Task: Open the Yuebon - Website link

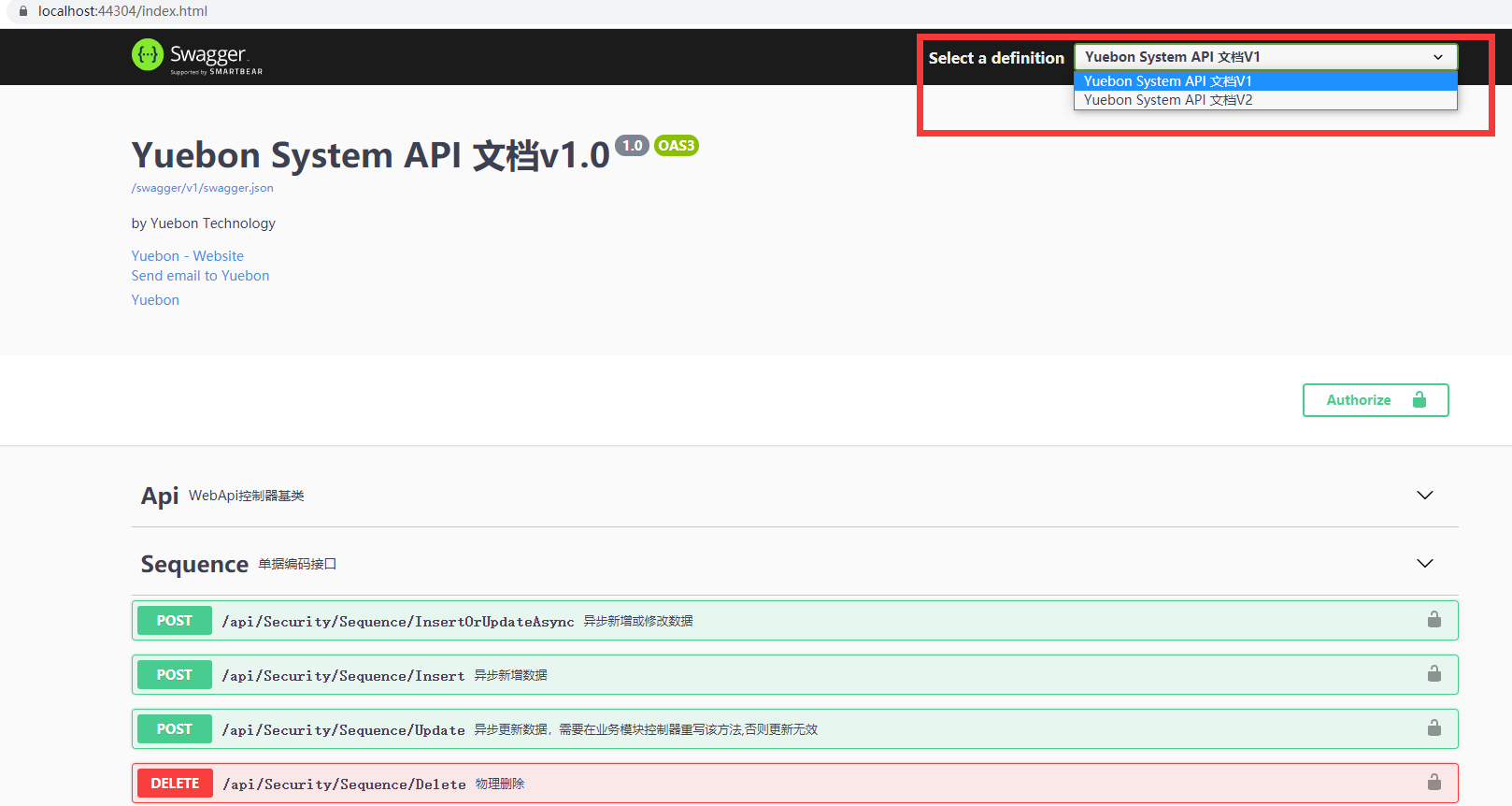Action: coord(188,256)
